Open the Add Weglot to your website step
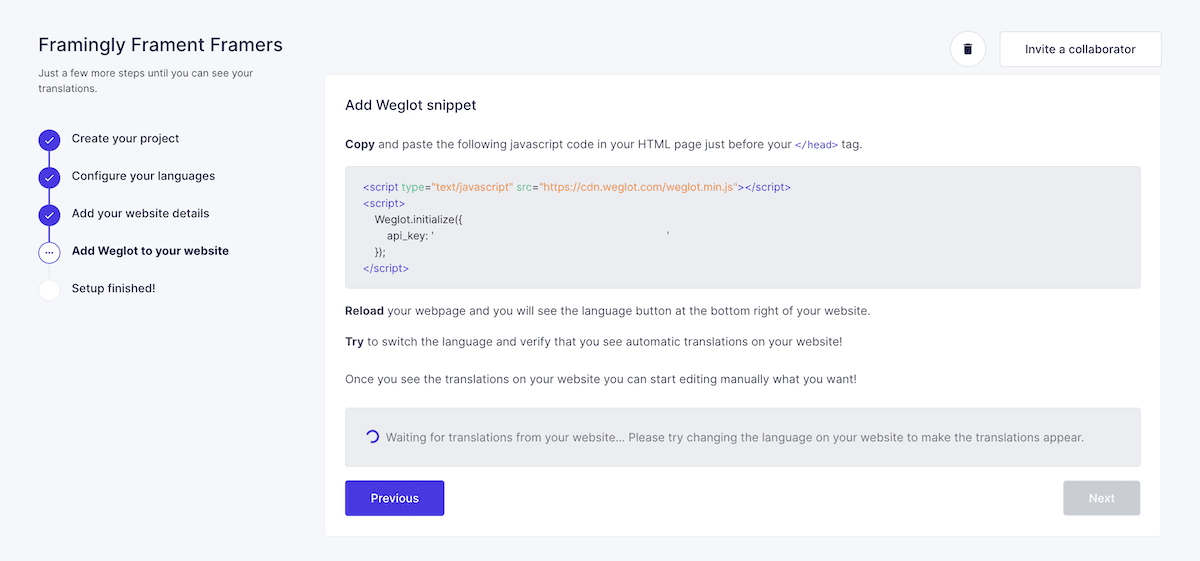This screenshot has width=1200, height=561. pyautogui.click(x=150, y=251)
